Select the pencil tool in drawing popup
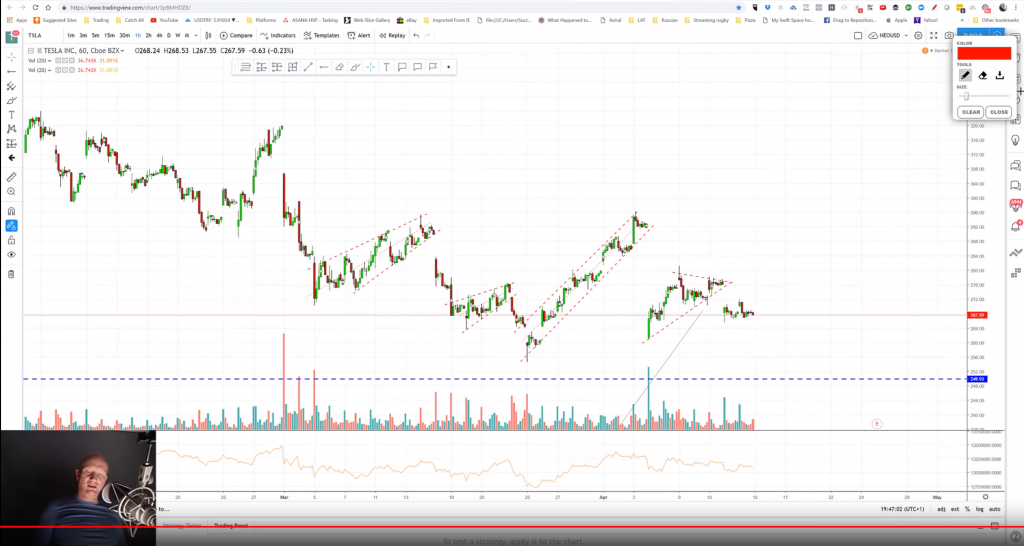1024x546 pixels. click(965, 74)
